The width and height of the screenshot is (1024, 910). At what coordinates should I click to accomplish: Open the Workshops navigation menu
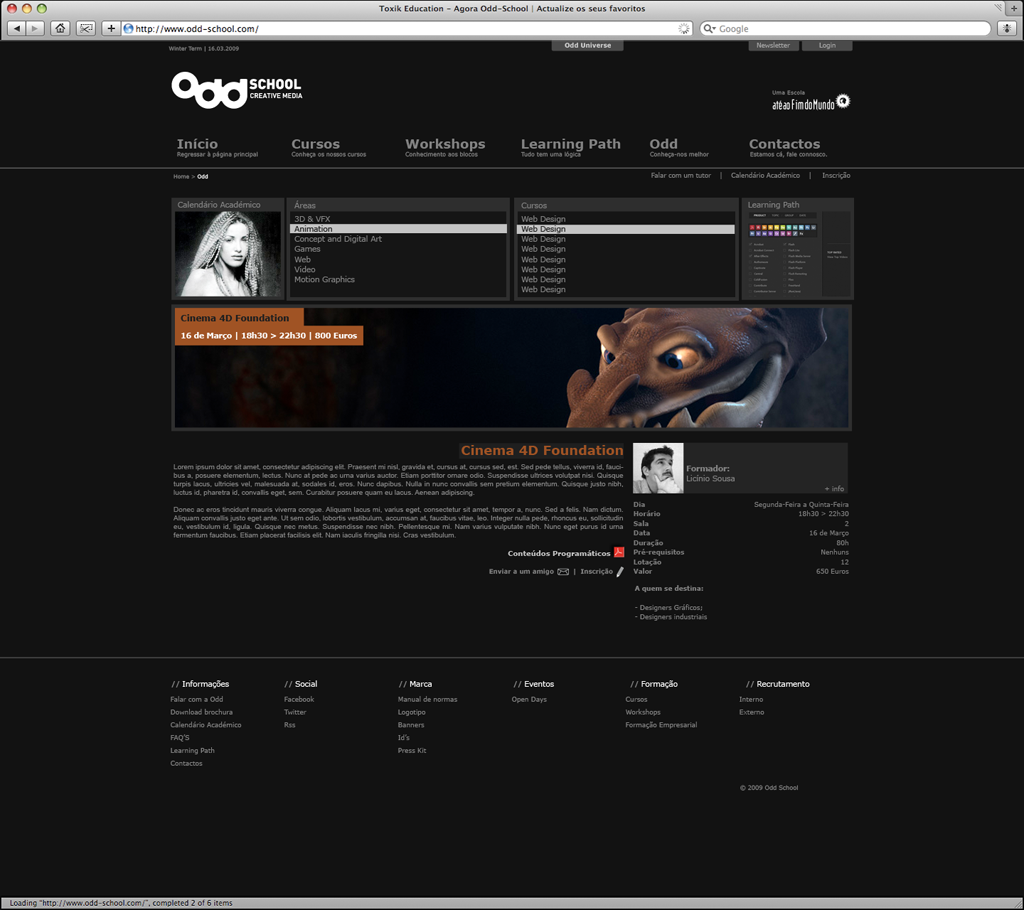444,145
